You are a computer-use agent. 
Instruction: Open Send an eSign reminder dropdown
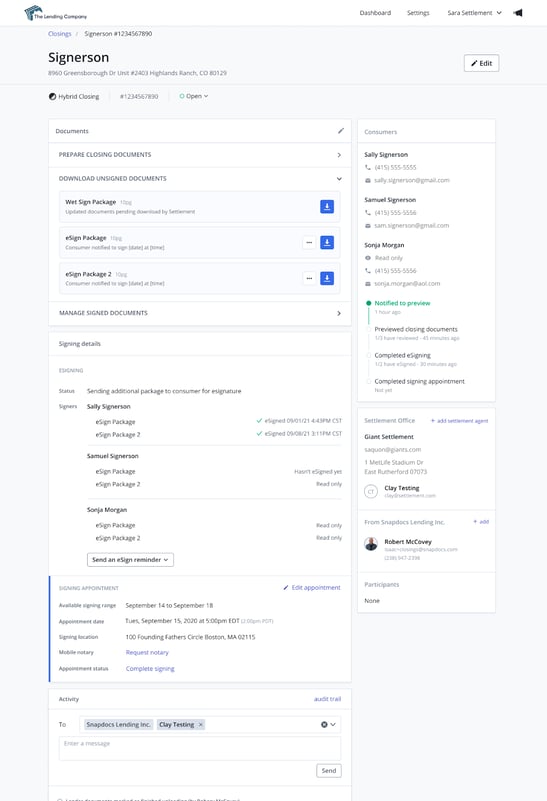click(x=130, y=560)
